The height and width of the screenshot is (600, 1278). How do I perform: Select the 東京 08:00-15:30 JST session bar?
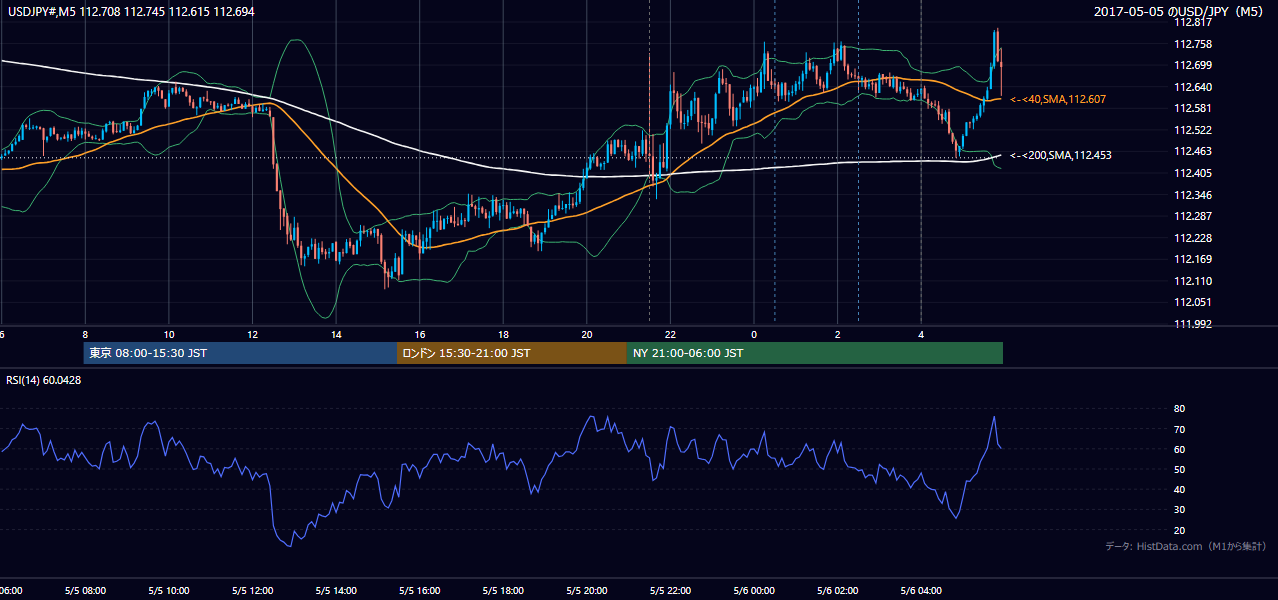point(240,353)
